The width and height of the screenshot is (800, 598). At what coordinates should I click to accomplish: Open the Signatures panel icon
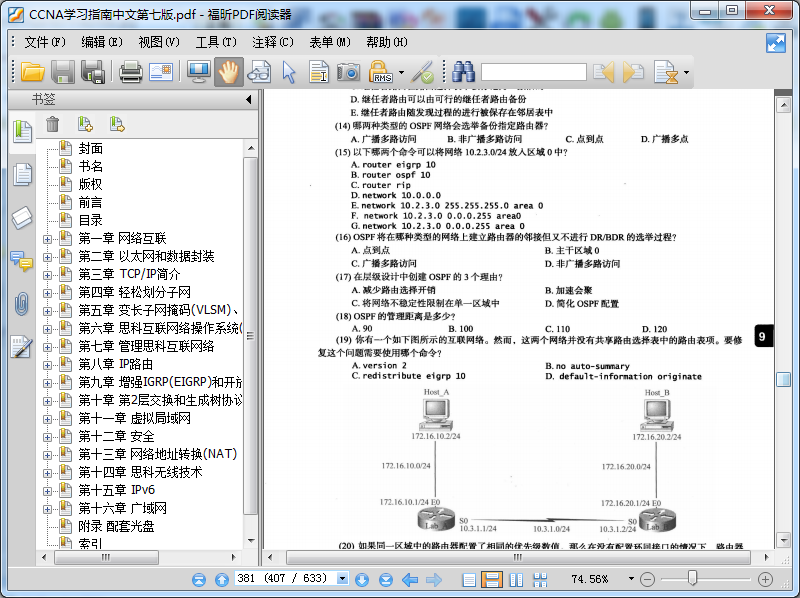click(21, 346)
